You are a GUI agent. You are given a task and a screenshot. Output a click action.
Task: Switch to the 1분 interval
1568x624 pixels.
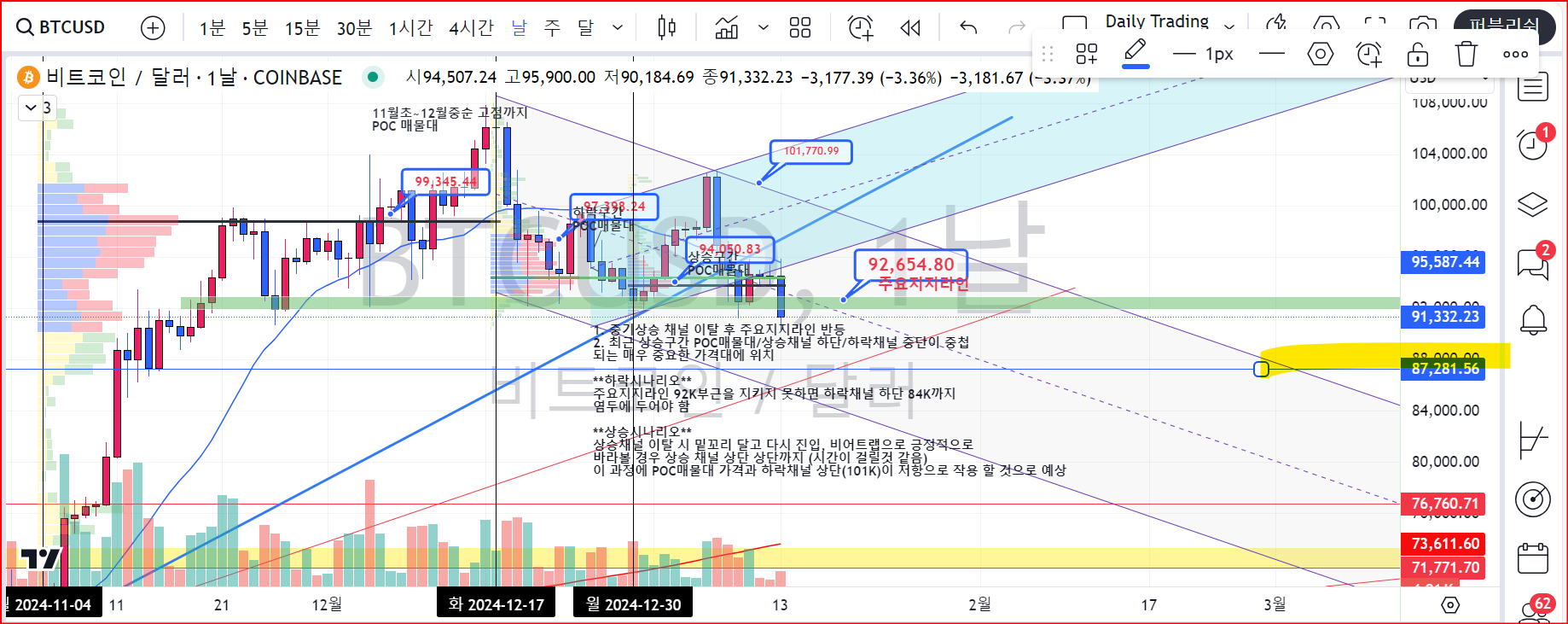click(212, 28)
